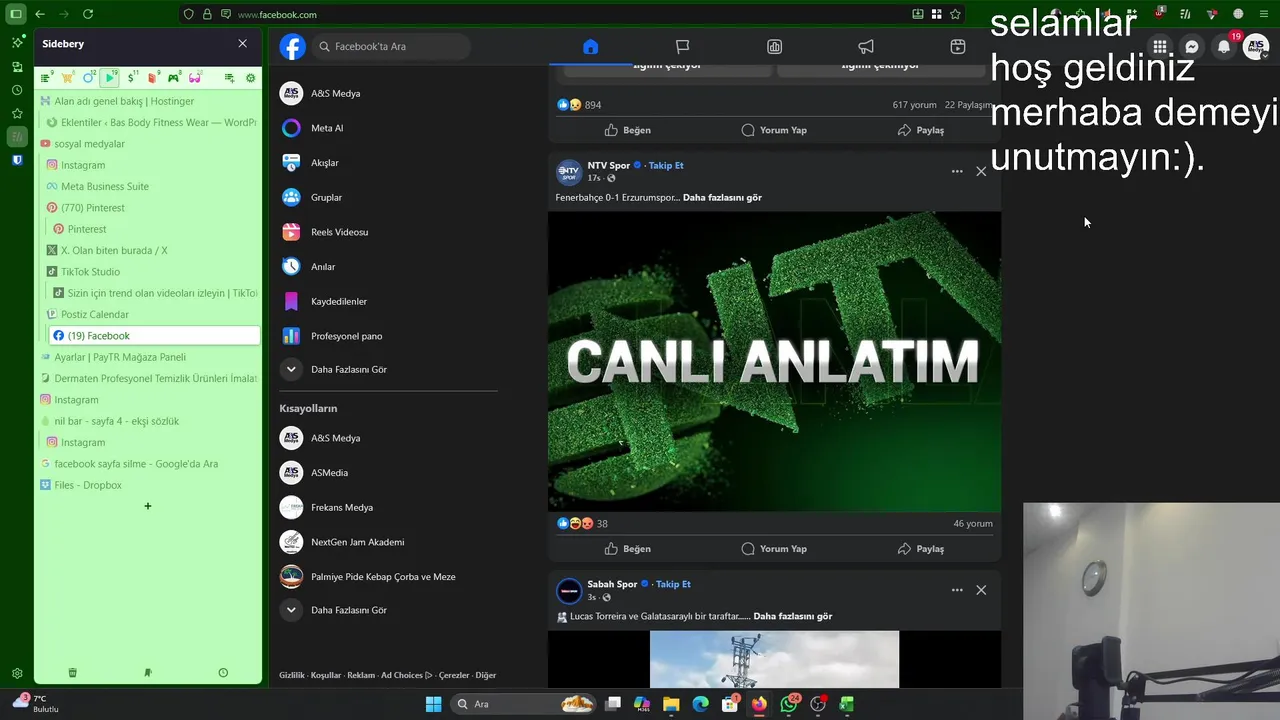Focus the Facebook'ta Ara search box
Screen dimensions: 1280x720
click(391, 46)
